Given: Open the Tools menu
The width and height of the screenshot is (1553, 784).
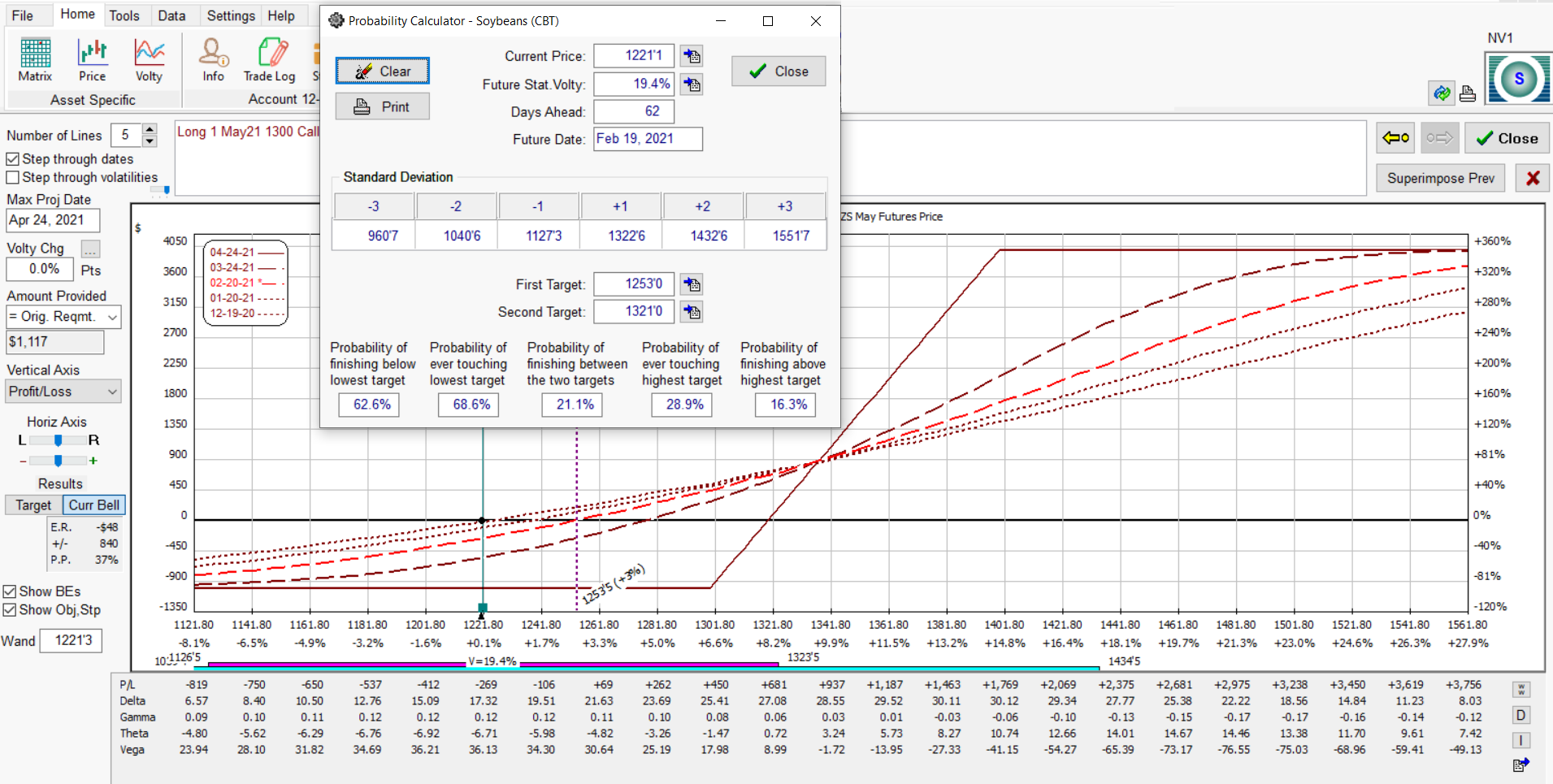Looking at the screenshot, I should click(124, 15).
